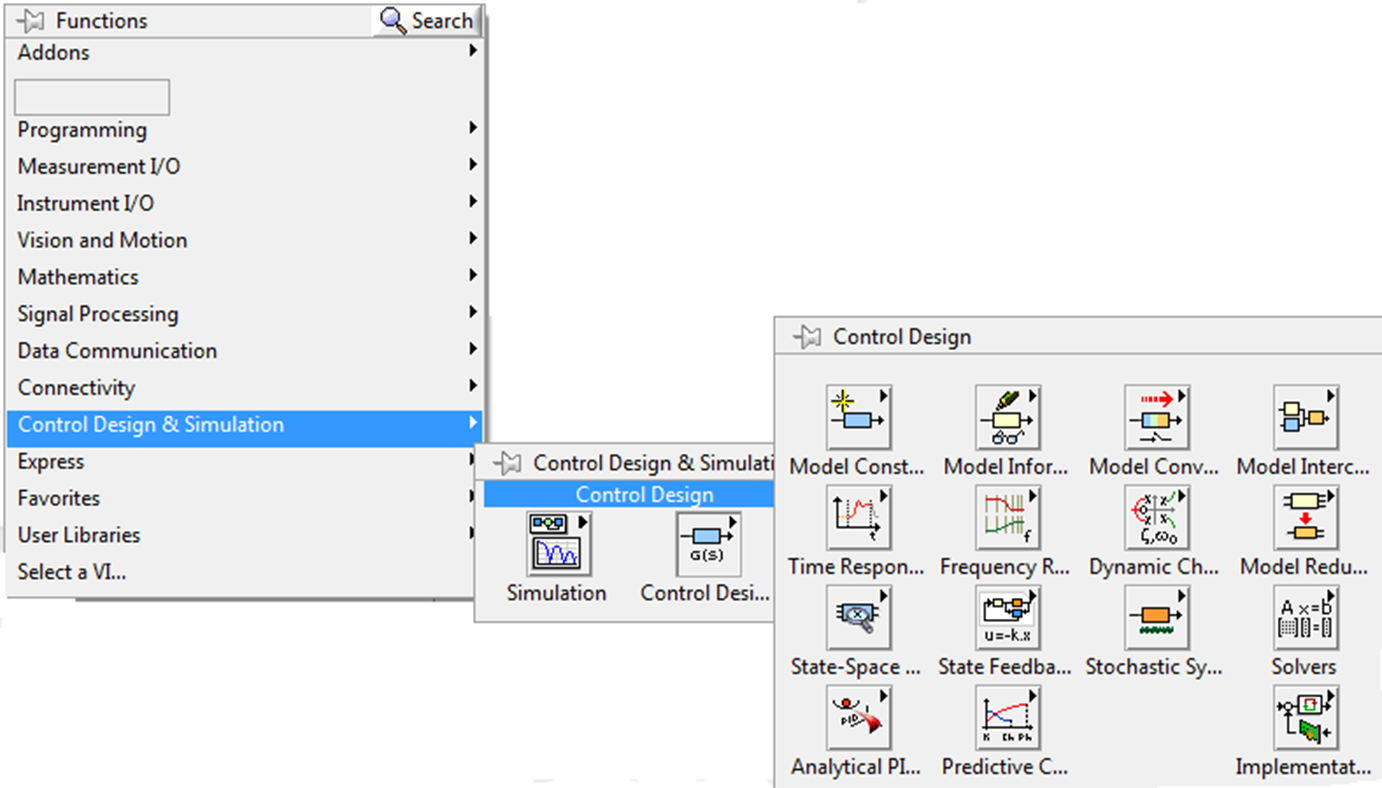Expand the Connectivity submenu arrow
1382x788 pixels.
473,386
